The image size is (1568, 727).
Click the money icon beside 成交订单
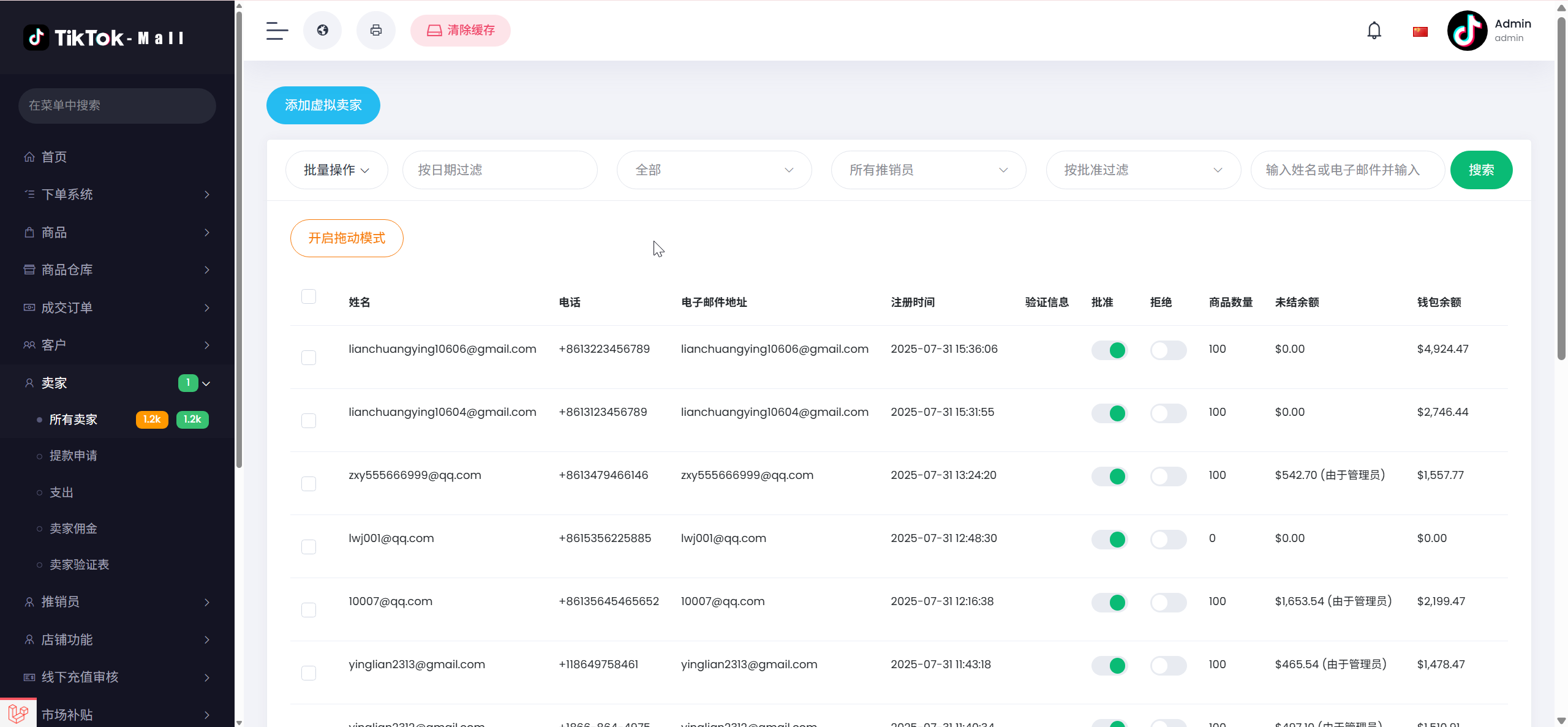tap(29, 307)
